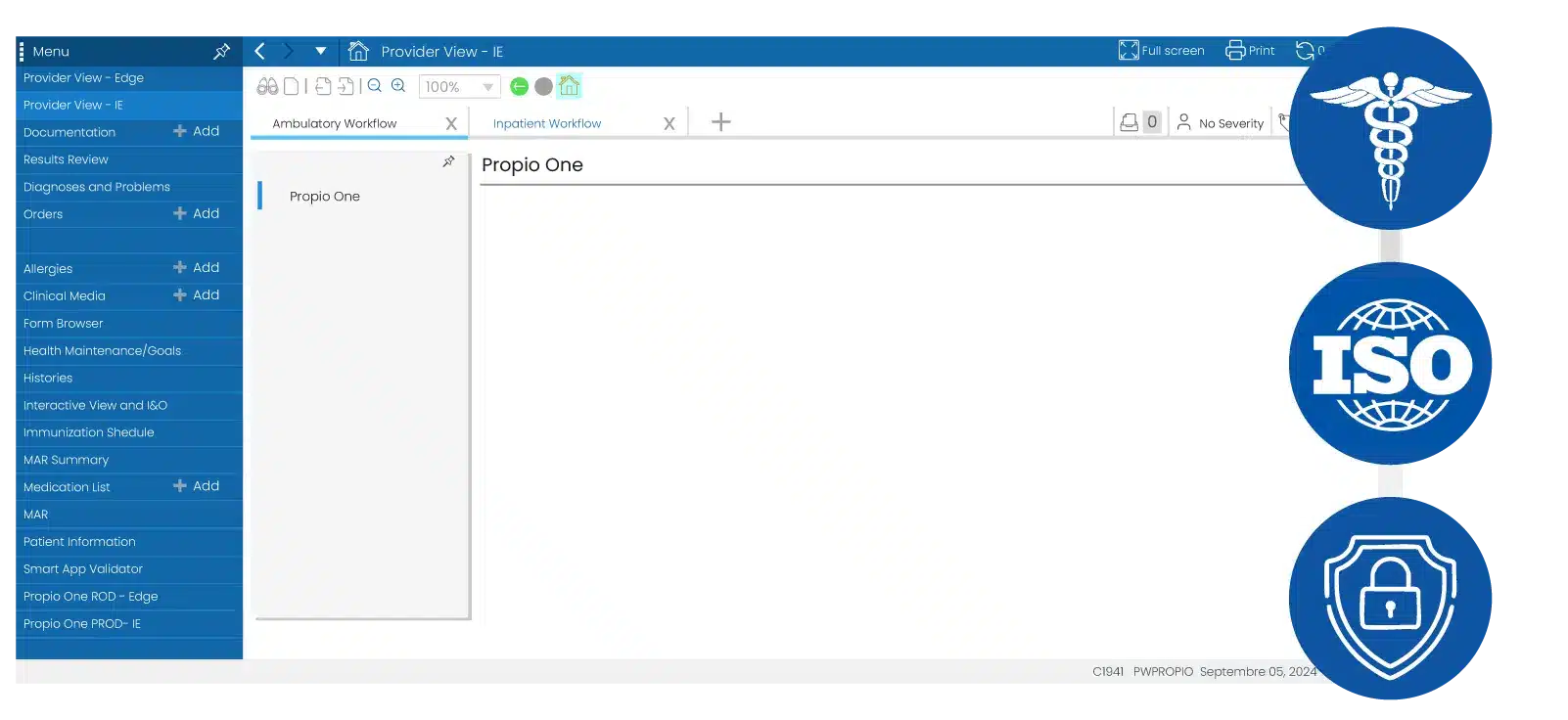This screenshot has width=1568, height=720.
Task: Open the recent items dropdown triangle
Action: click(321, 51)
